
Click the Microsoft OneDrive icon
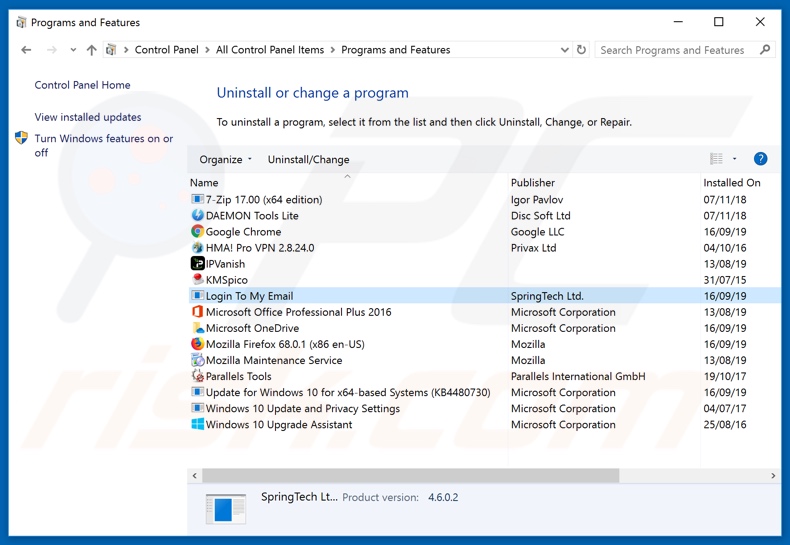[198, 328]
